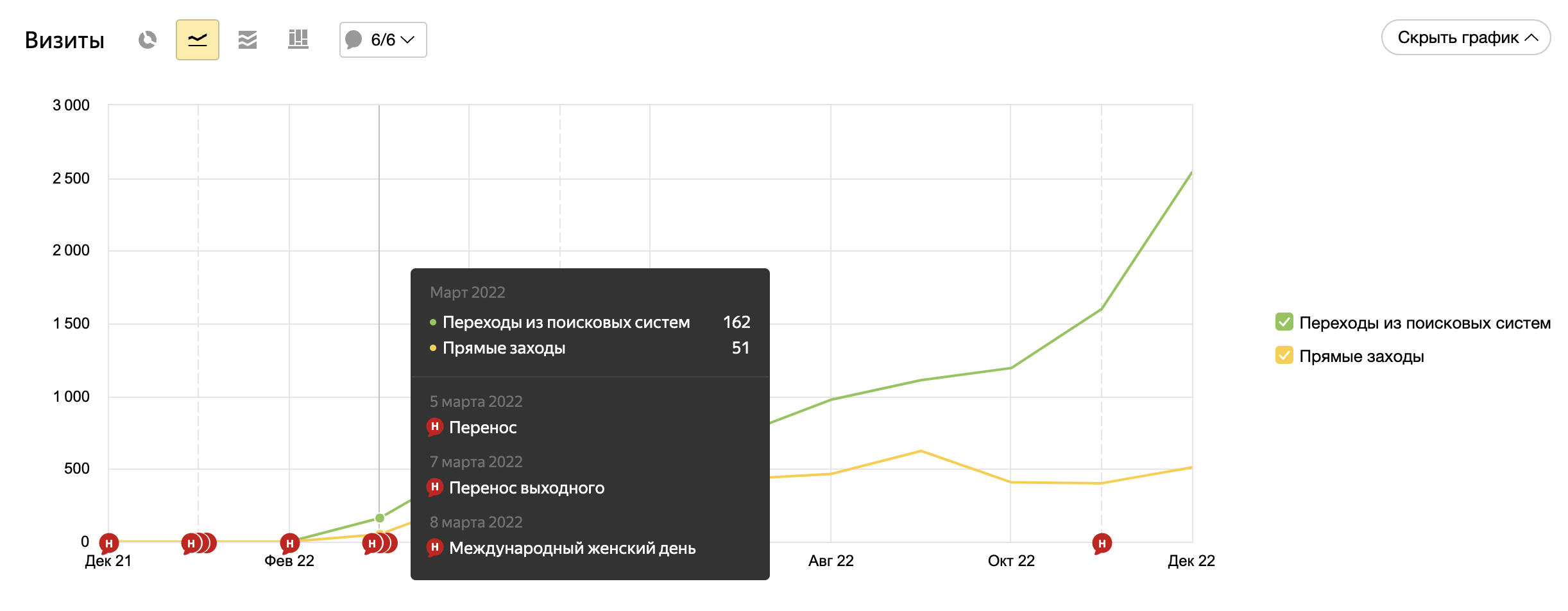Uncheck Переходы из поисковых систем legend checkbox
1568x611 pixels.
[x=1284, y=322]
